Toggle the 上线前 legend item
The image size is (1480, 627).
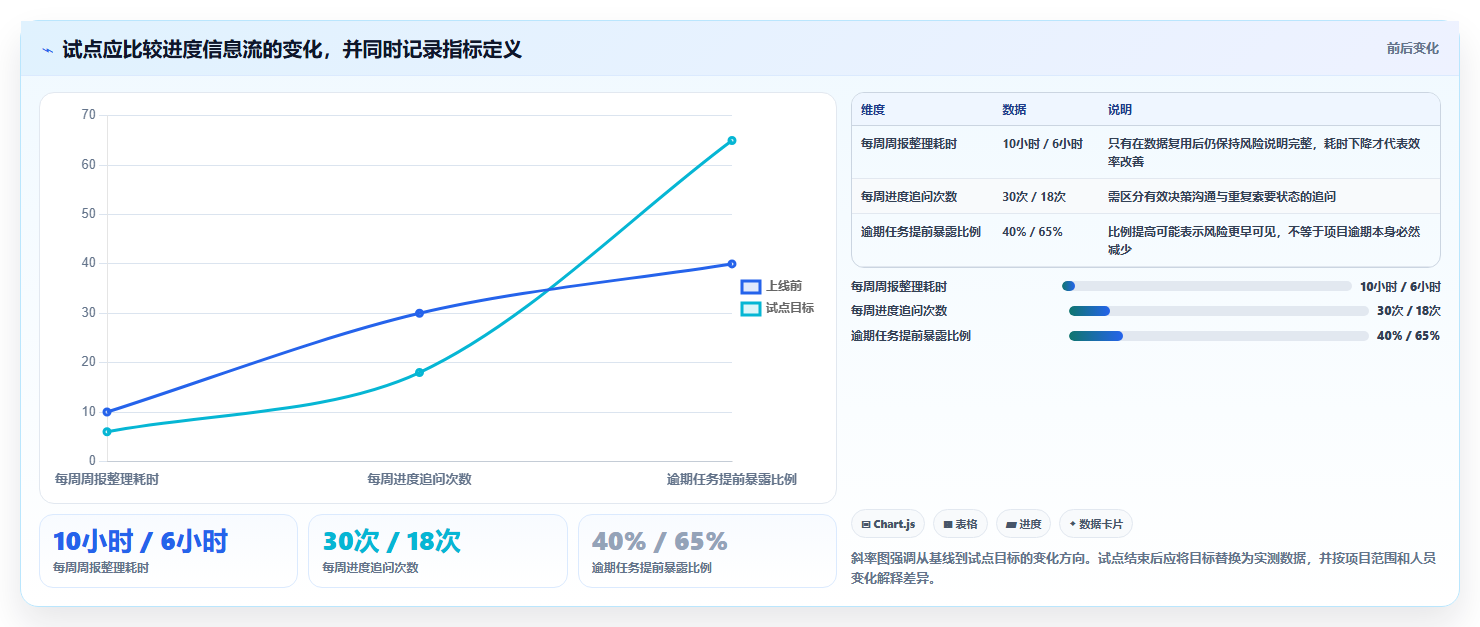click(x=771, y=286)
